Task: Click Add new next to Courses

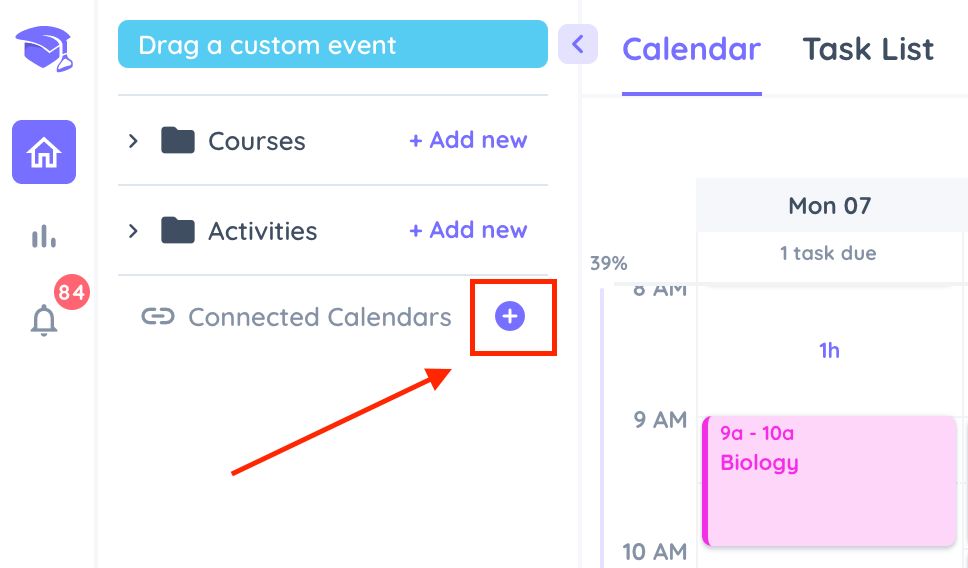Action: click(468, 140)
